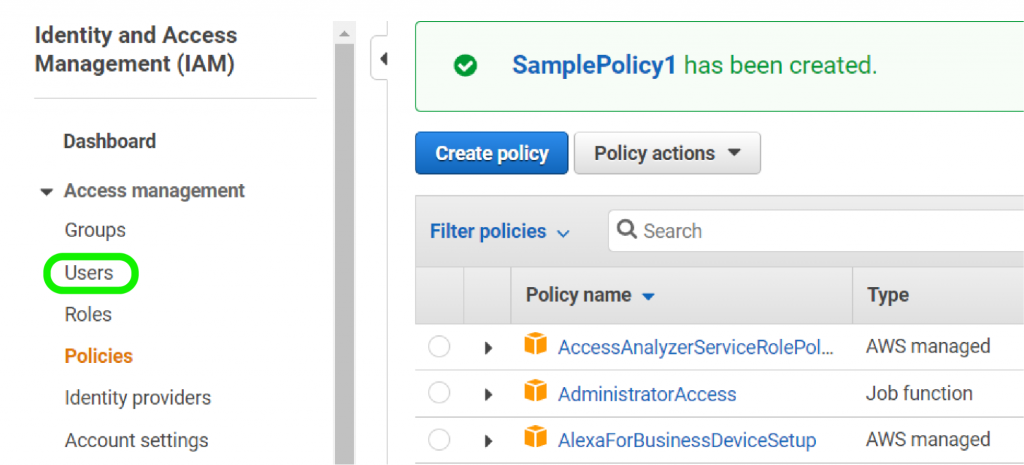The height and width of the screenshot is (465, 1024).
Task: Click the Type column header
Action: pyautogui.click(x=888, y=295)
